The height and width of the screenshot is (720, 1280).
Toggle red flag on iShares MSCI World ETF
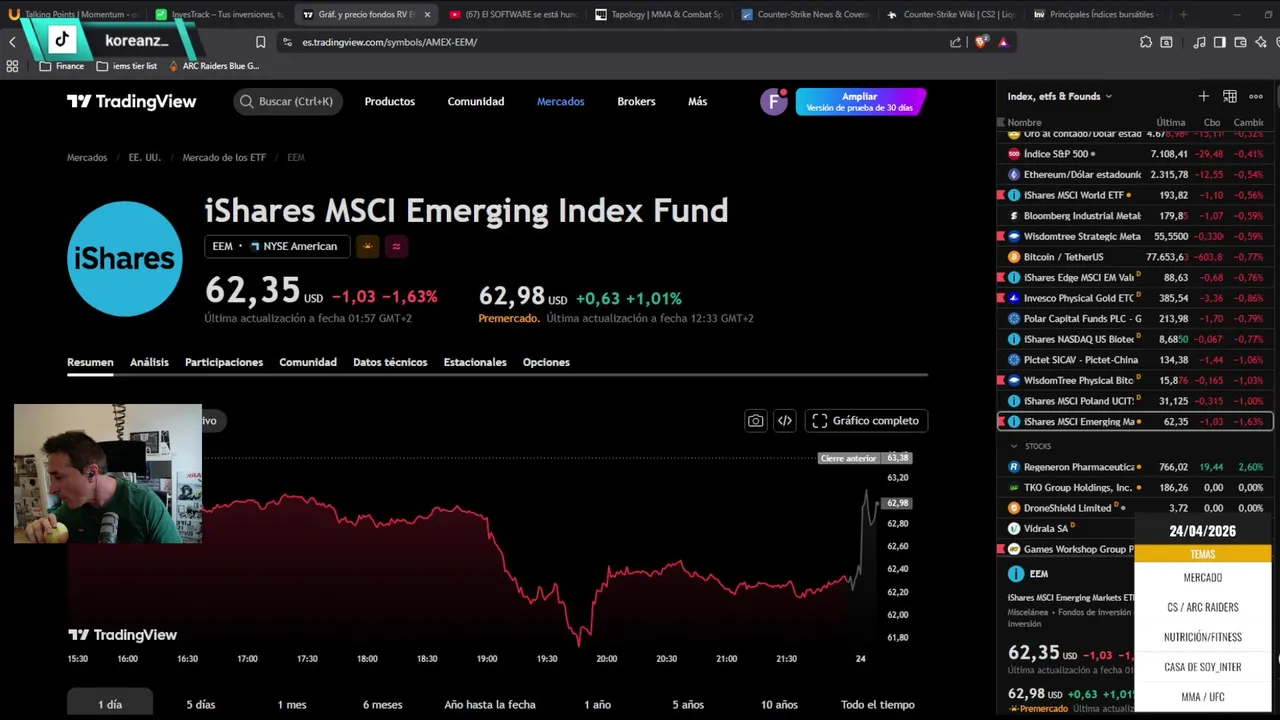pos(1001,195)
